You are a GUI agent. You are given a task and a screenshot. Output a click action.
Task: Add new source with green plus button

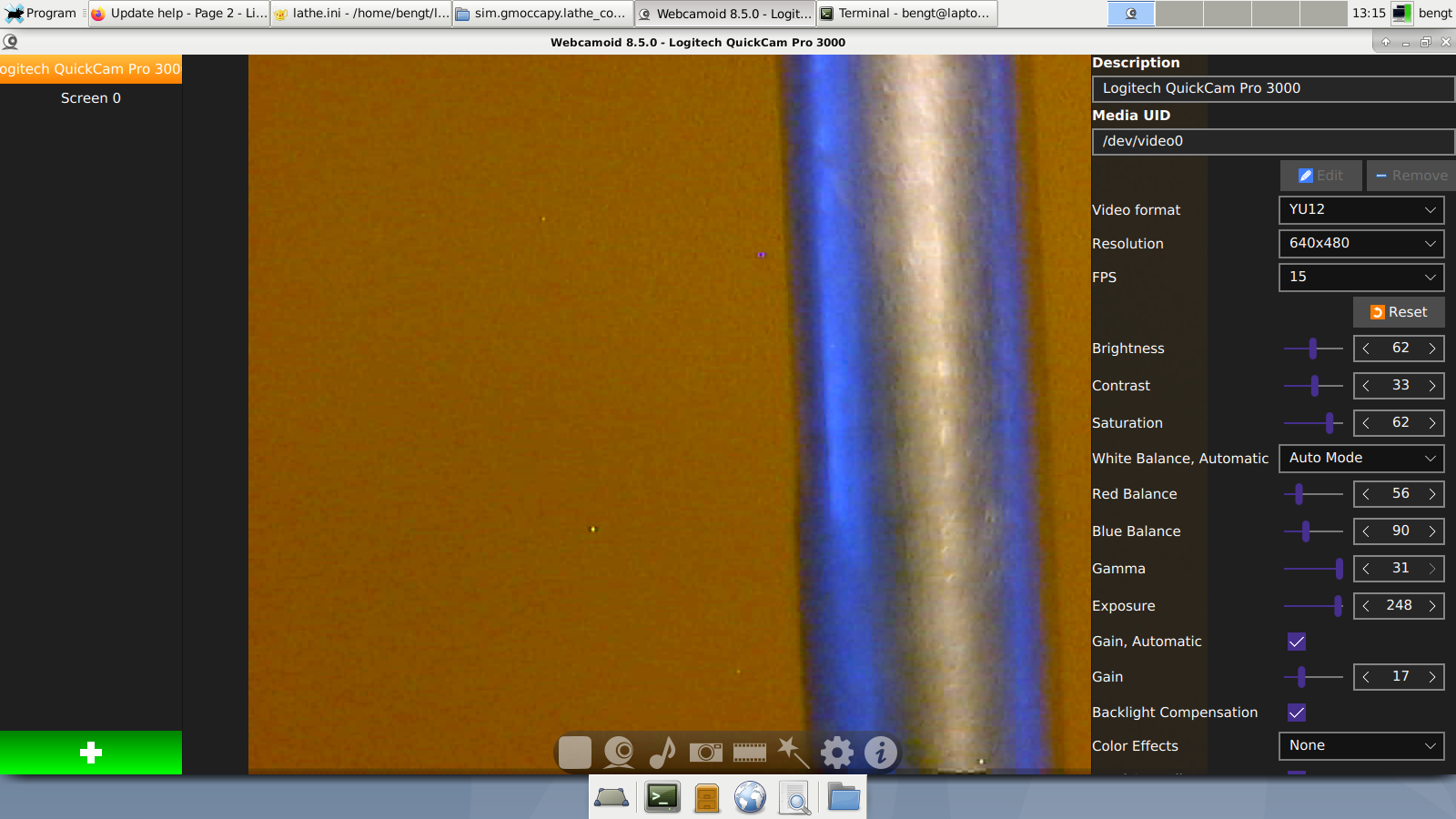pyautogui.click(x=91, y=753)
